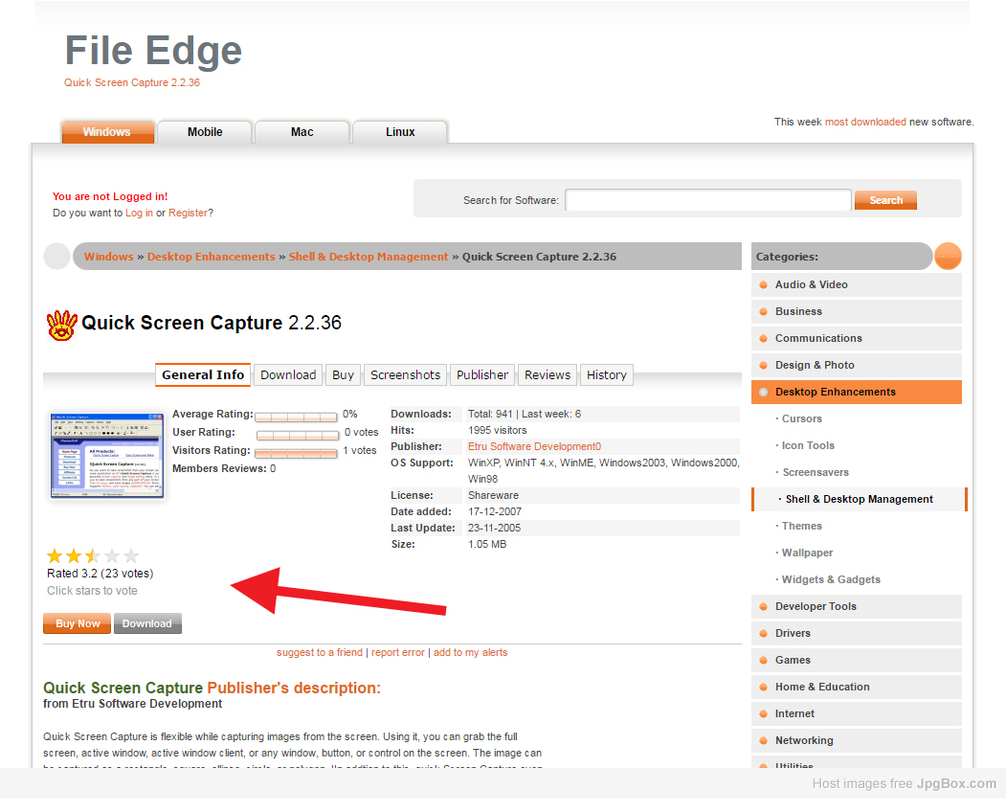Open the Cursors subcategory
This screenshot has width=1006, height=798.
click(x=801, y=419)
